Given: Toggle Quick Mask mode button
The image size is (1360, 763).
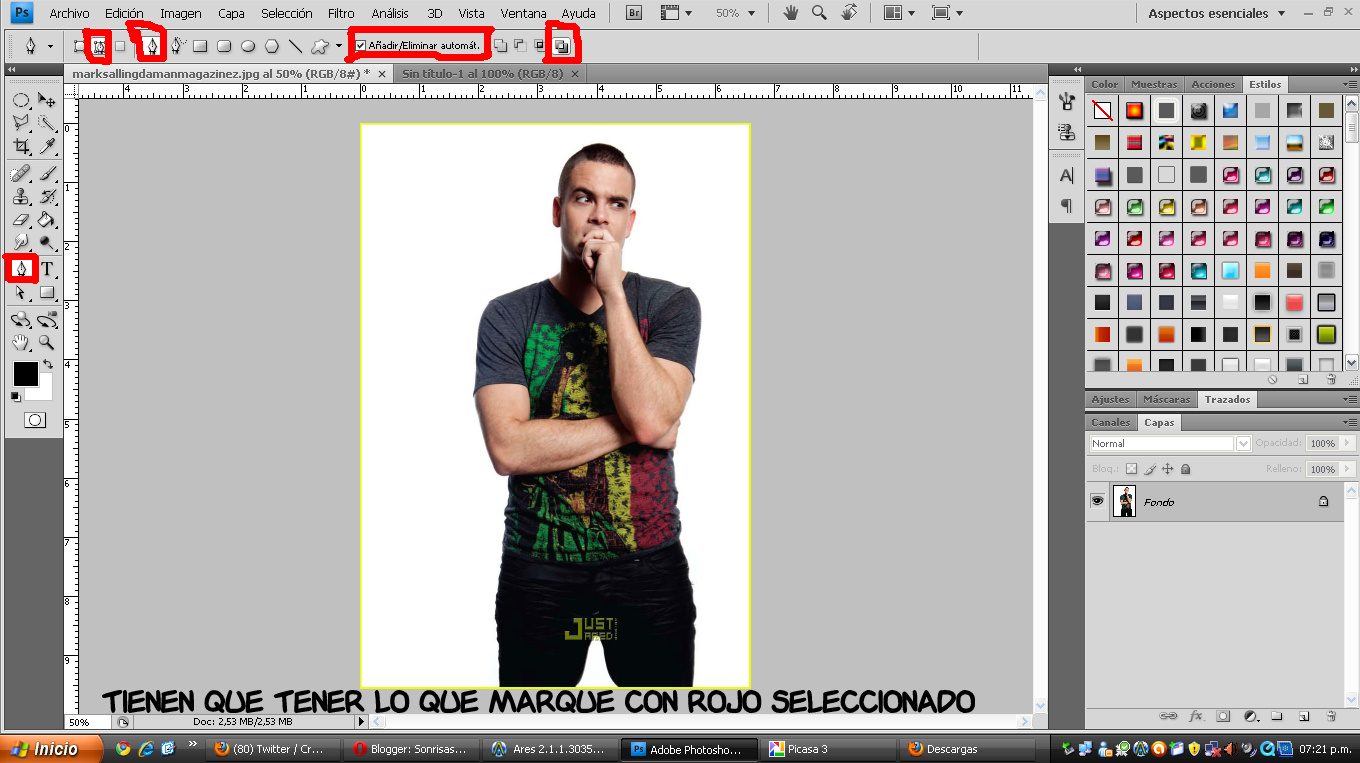Looking at the screenshot, I should pos(35,420).
